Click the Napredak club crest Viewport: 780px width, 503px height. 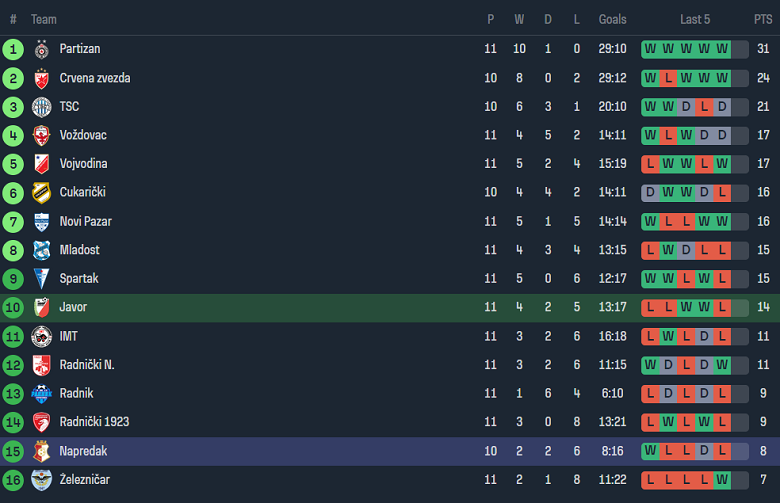point(41,452)
